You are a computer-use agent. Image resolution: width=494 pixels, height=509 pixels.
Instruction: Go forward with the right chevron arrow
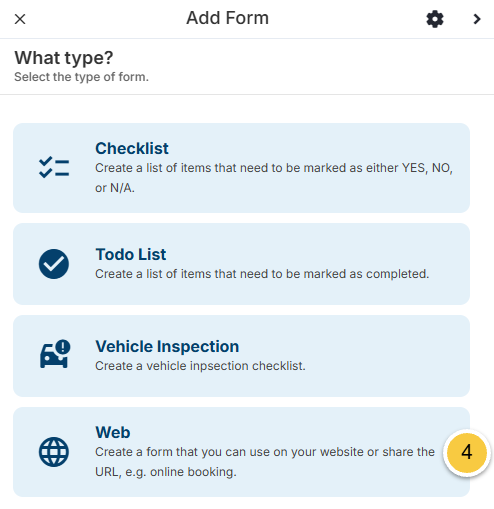[477, 19]
